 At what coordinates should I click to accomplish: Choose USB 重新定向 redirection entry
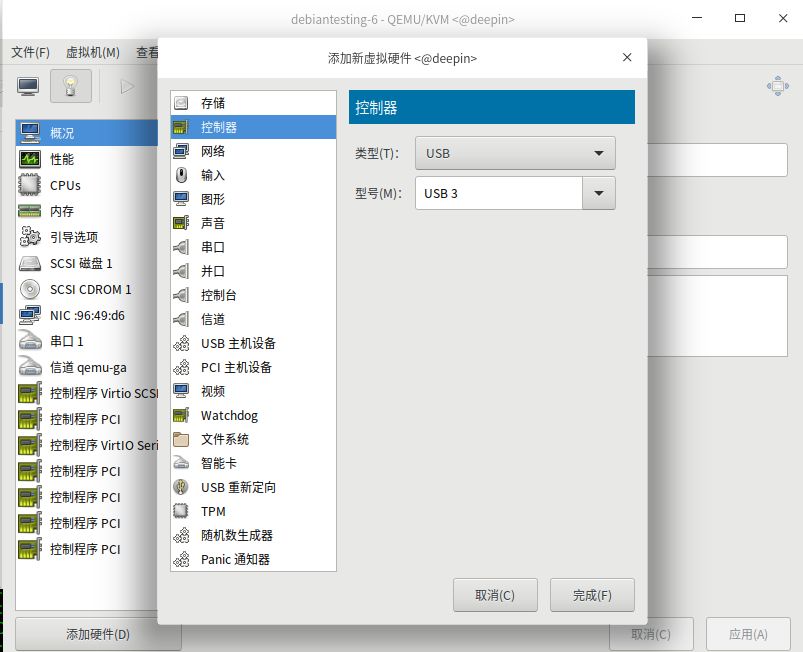[x=253, y=487]
